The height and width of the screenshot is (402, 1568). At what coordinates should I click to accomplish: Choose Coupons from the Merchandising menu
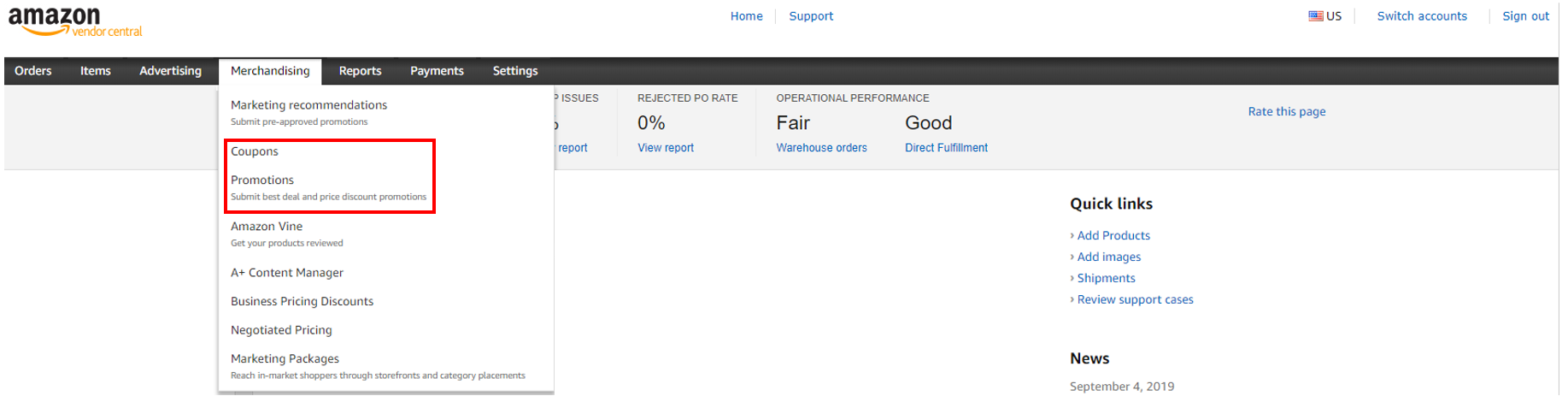click(255, 151)
